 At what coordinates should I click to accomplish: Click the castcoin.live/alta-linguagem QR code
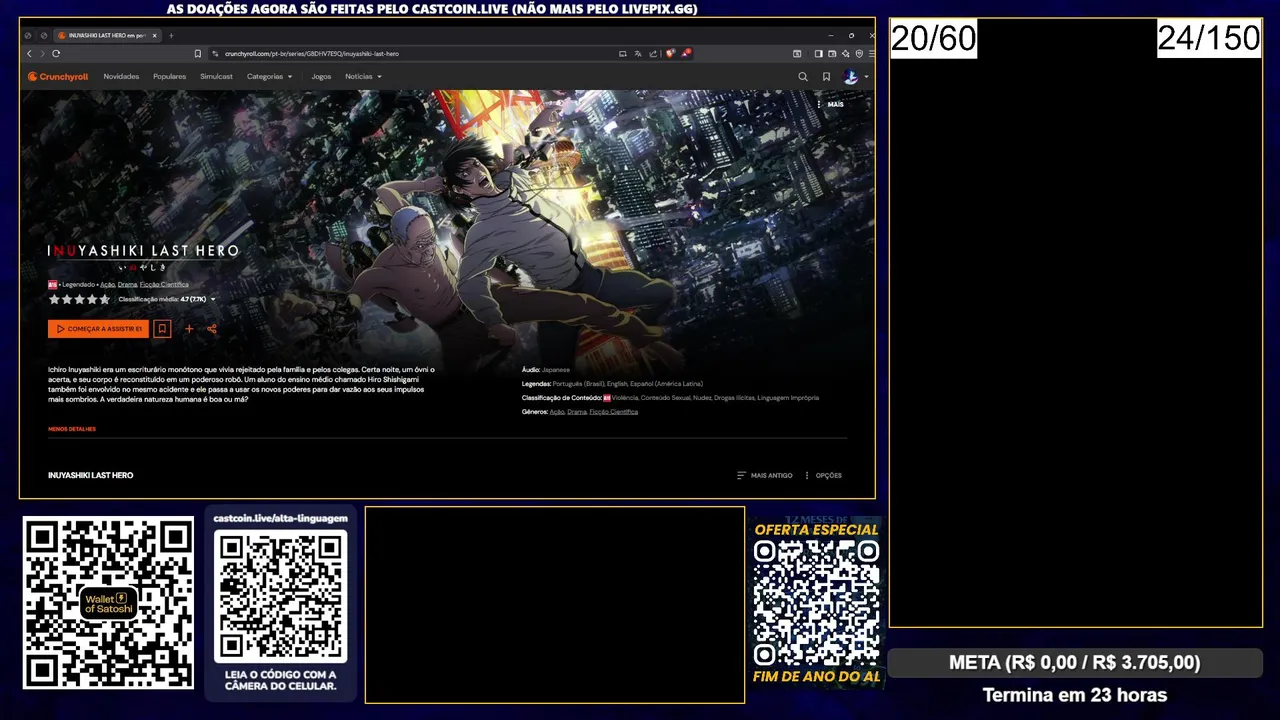tap(281, 596)
